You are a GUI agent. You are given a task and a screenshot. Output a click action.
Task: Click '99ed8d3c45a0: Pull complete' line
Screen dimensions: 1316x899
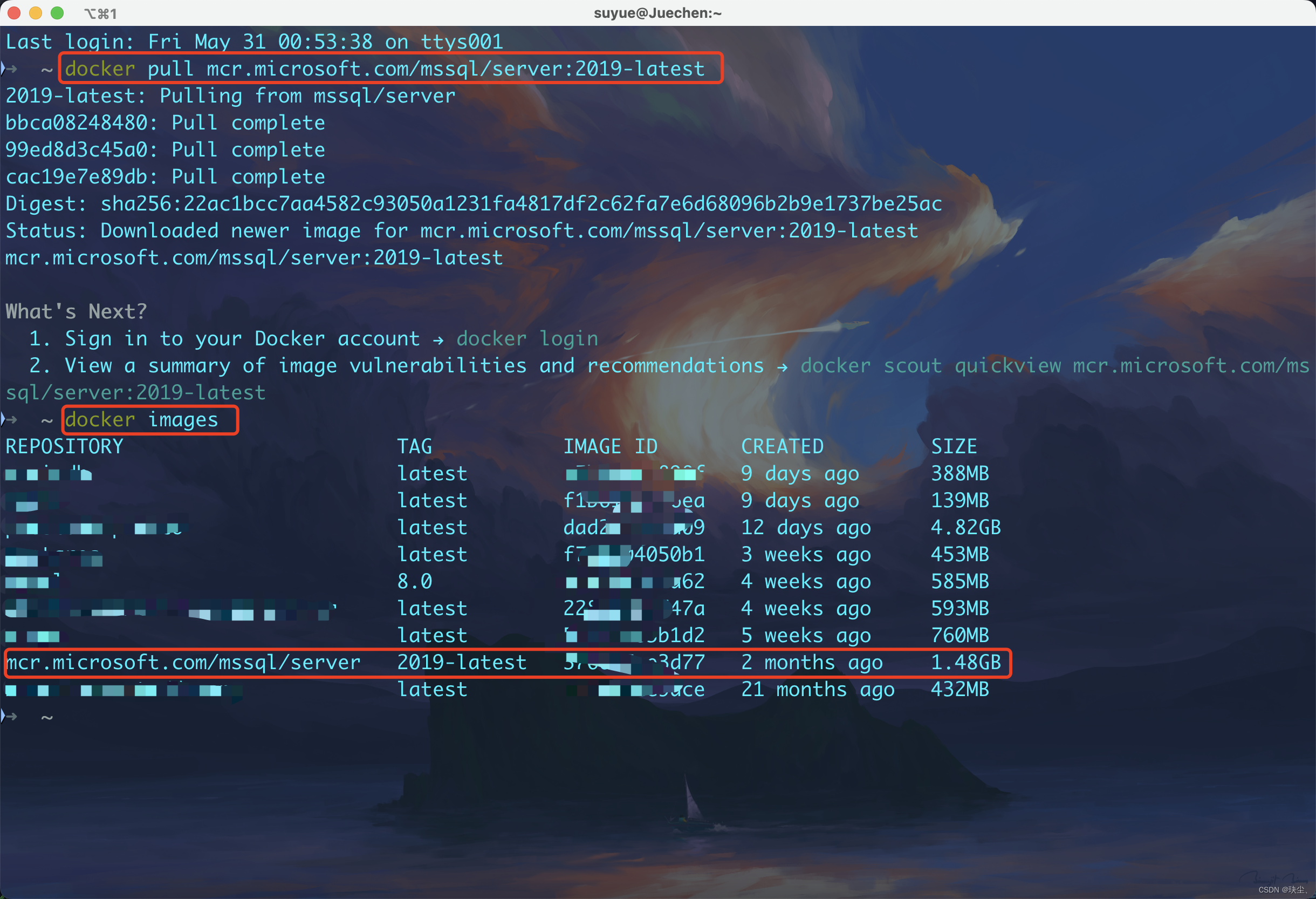tap(166, 149)
